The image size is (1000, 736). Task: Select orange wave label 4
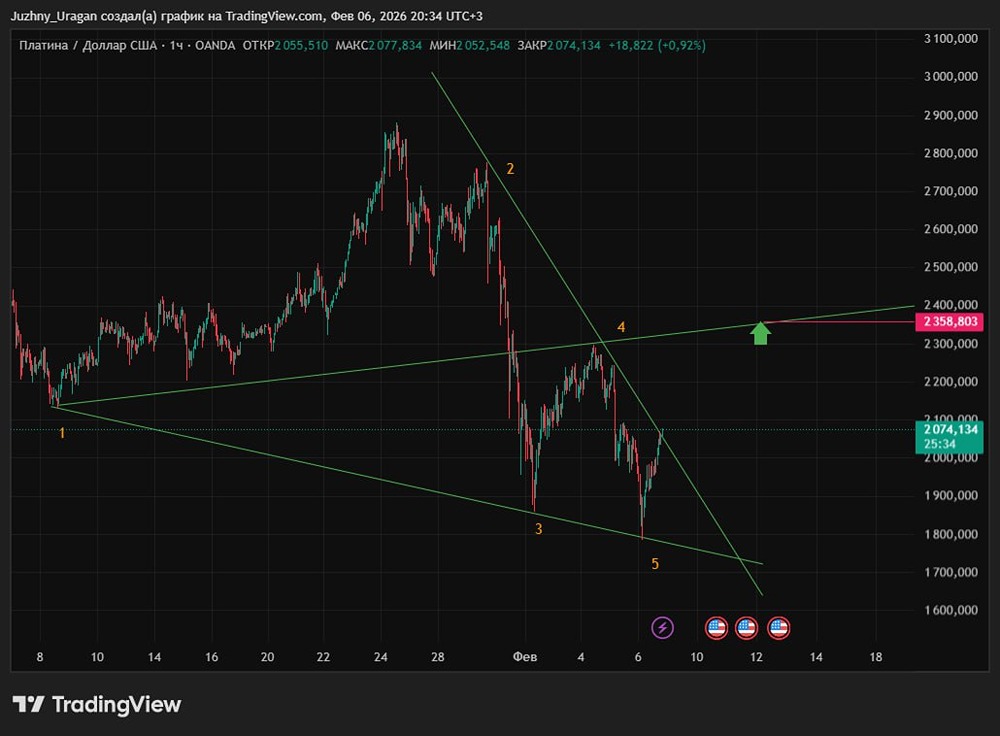pyautogui.click(x=621, y=327)
